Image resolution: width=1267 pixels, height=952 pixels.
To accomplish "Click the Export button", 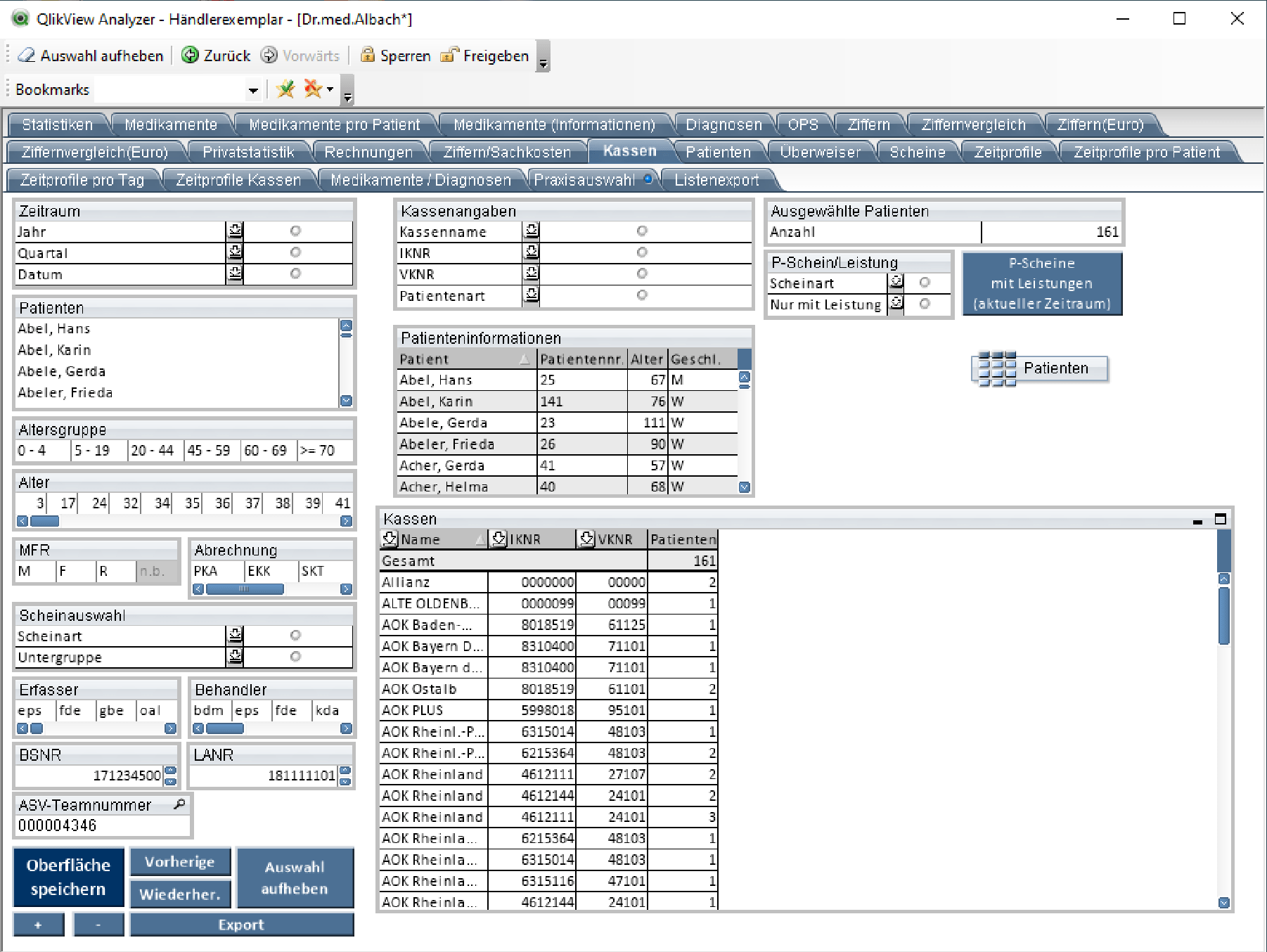I will pos(241,925).
